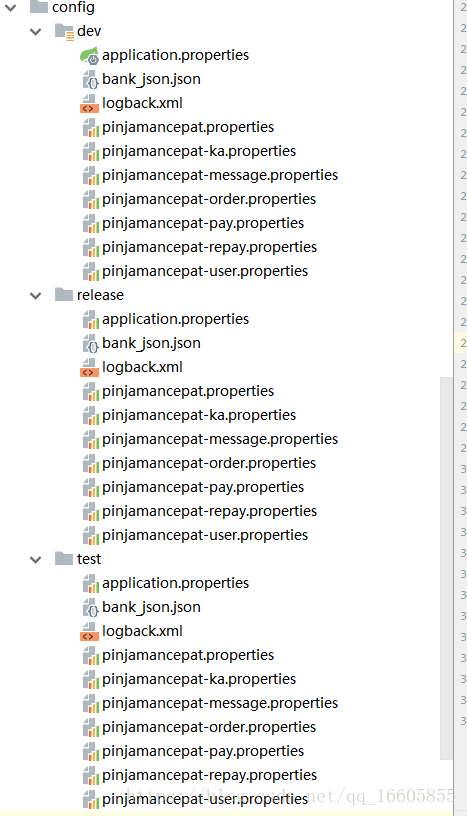The image size is (467, 816).
Task: Click the test folder icon
Action: 64,558
